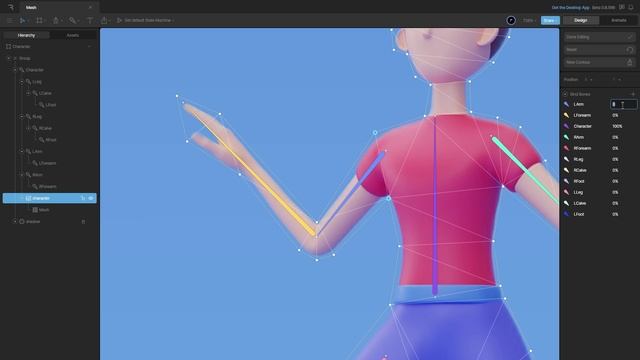Switch to Design mode
640x360 pixels.
pyautogui.click(x=580, y=20)
